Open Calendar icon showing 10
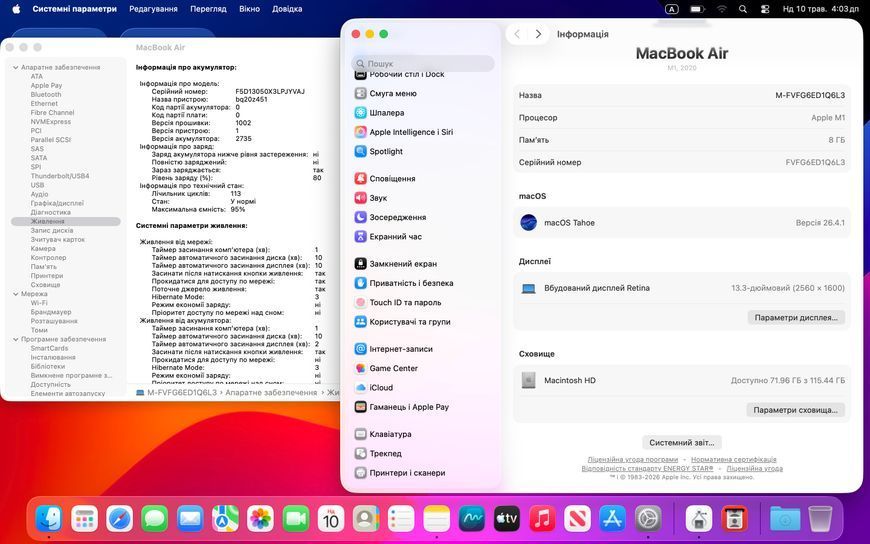Screen dimensions: 870x544 click(x=331, y=519)
